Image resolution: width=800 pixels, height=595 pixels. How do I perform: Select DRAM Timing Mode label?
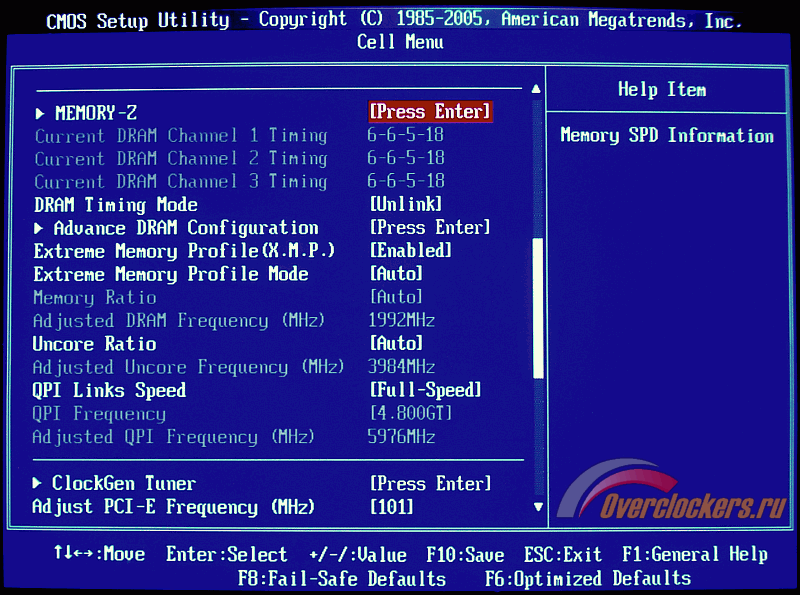point(116,205)
